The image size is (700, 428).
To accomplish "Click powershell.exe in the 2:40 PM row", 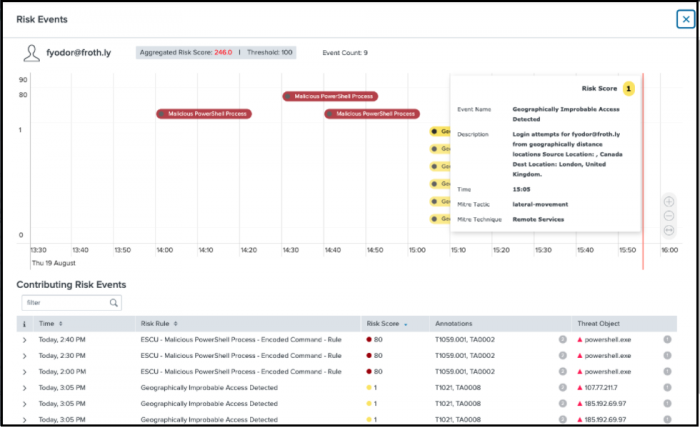I will 608,340.
